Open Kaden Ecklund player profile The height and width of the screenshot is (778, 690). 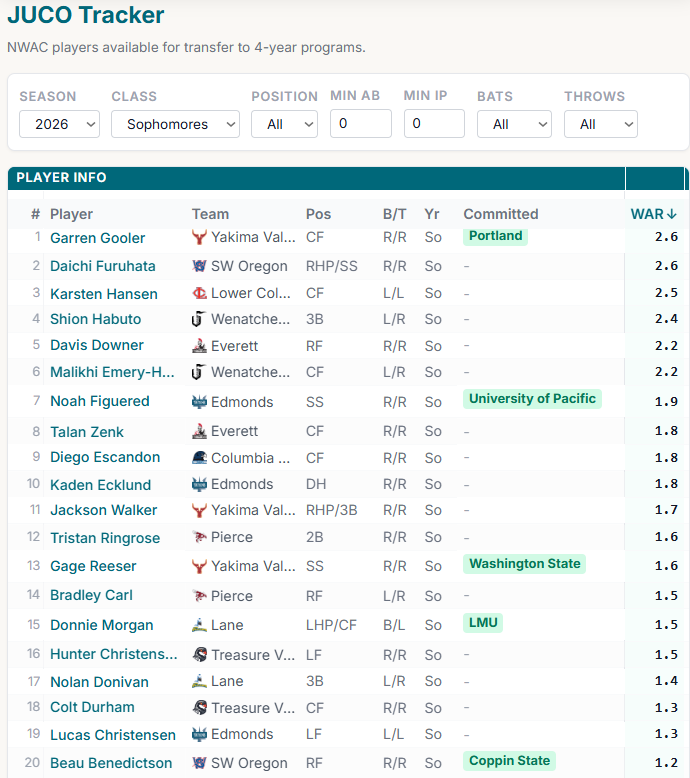click(x=101, y=485)
